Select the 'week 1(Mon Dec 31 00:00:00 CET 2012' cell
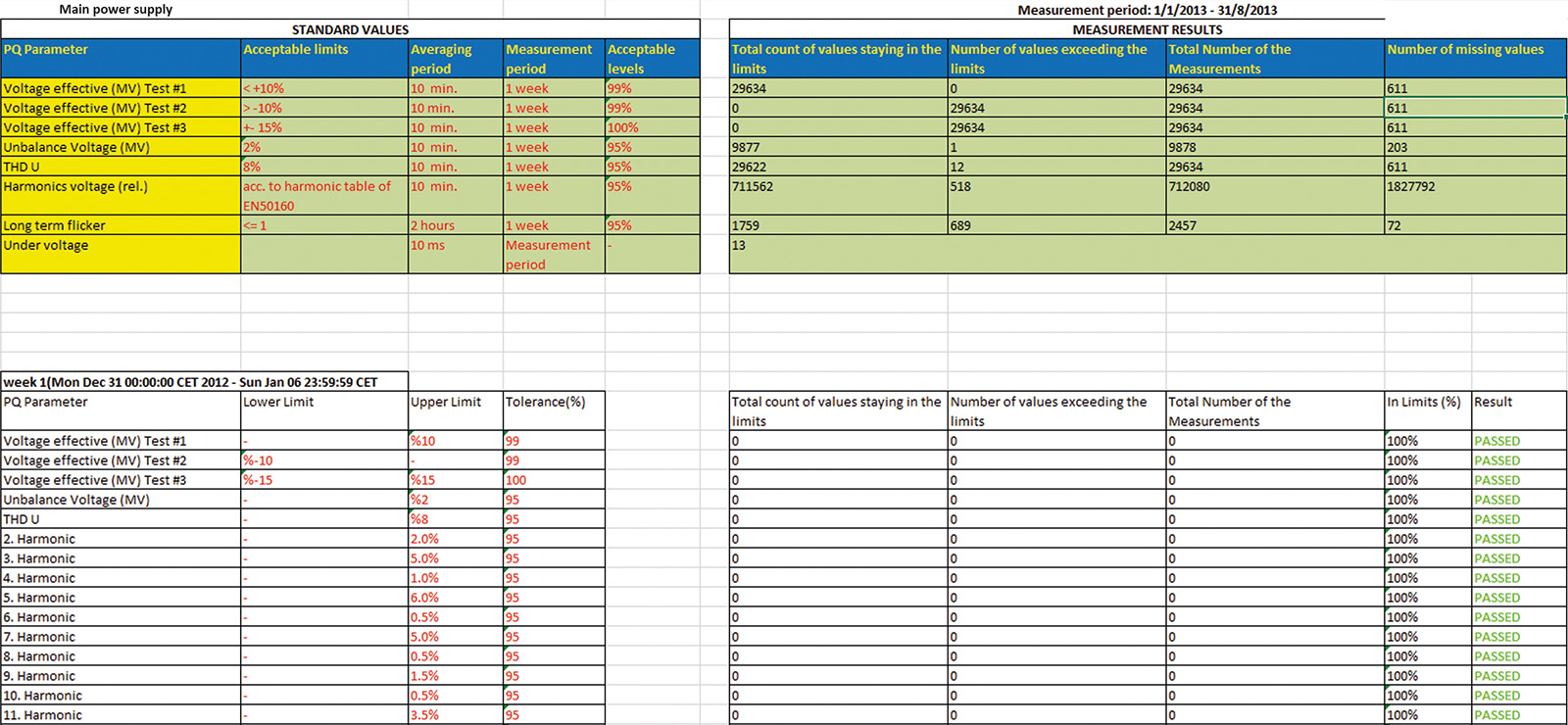 [x=204, y=382]
